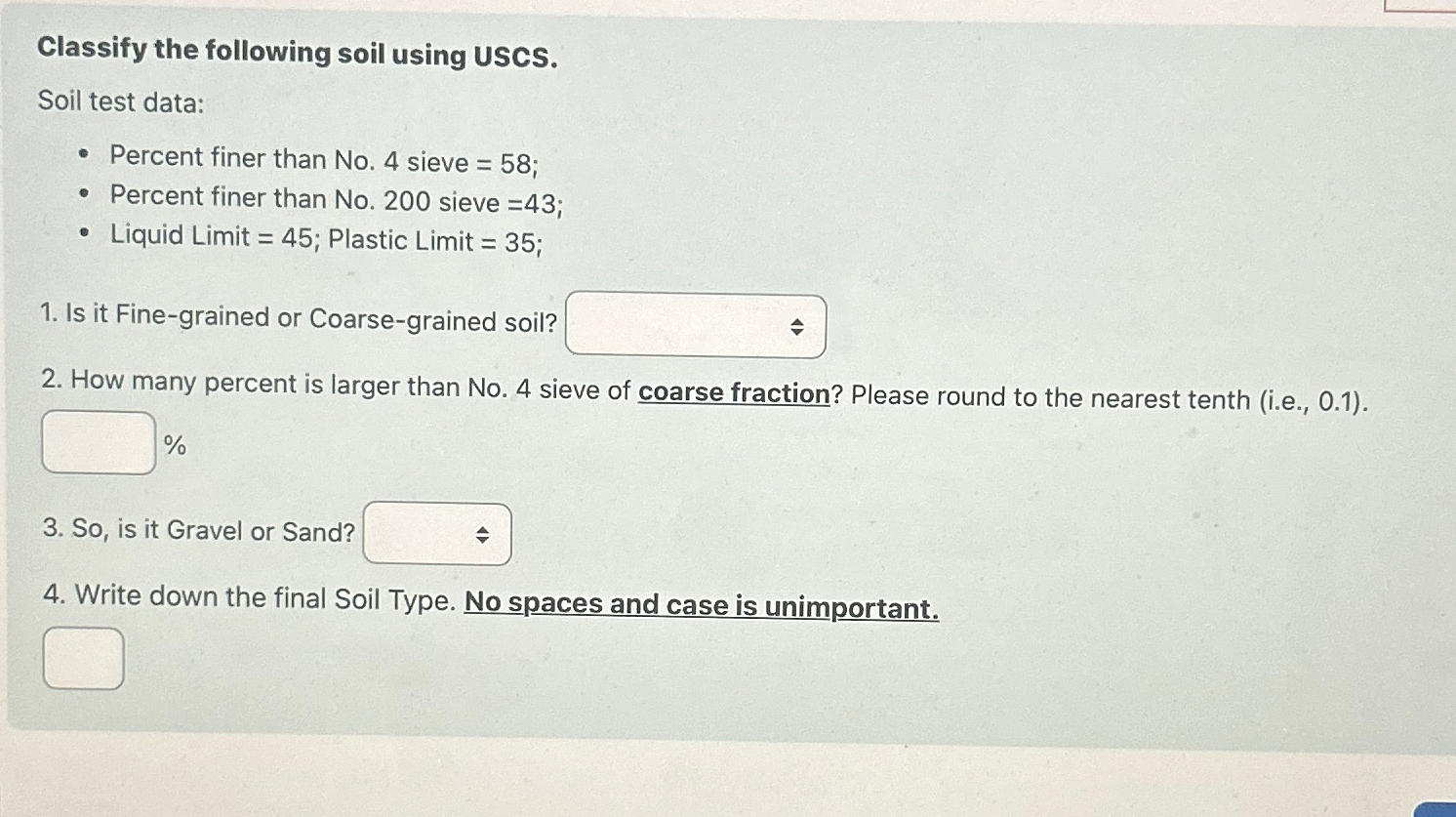Click the title 'Classify the following soil using USCS'

[x=296, y=55]
